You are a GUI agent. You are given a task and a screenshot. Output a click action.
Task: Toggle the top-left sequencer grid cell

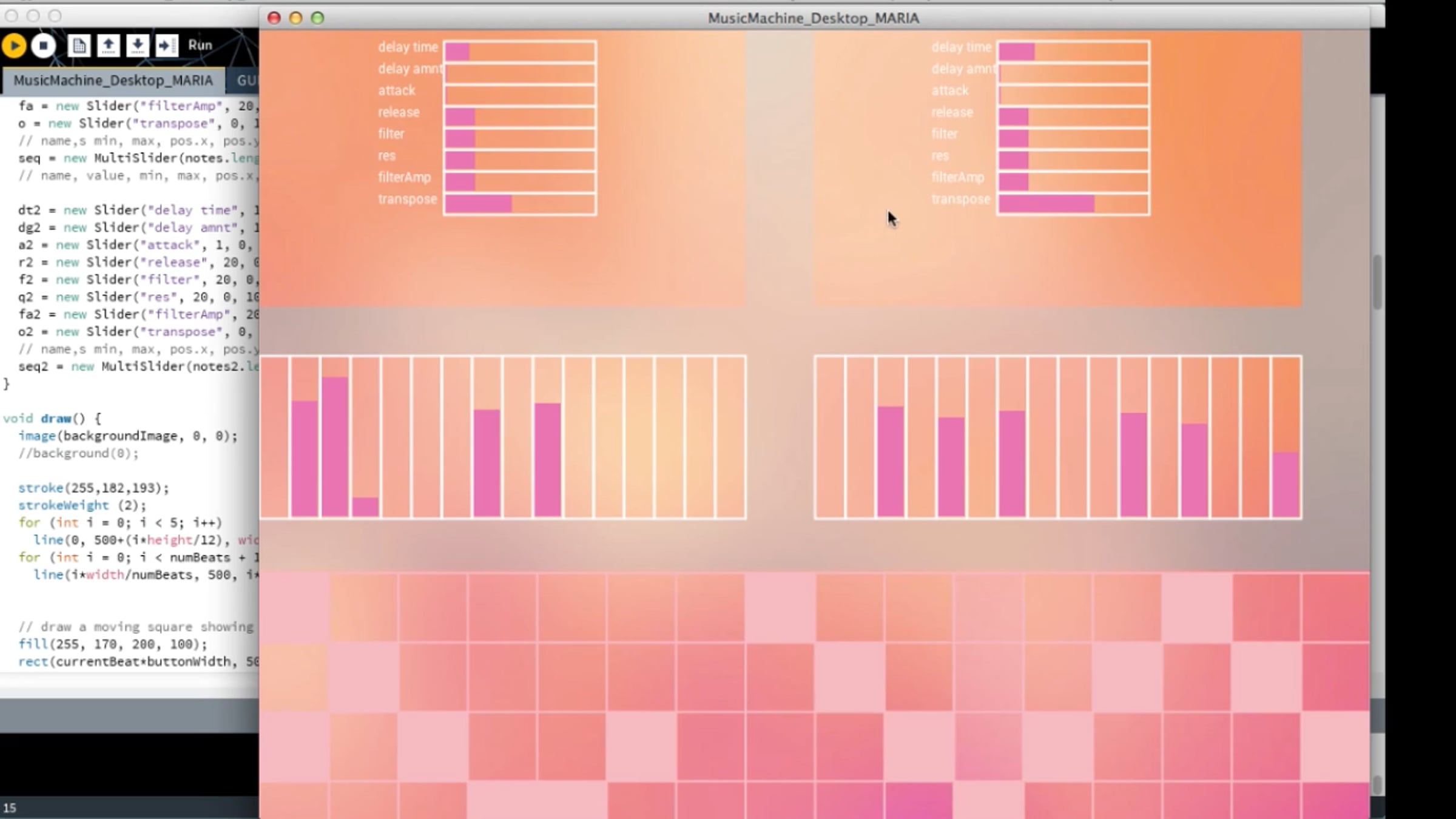(295, 607)
